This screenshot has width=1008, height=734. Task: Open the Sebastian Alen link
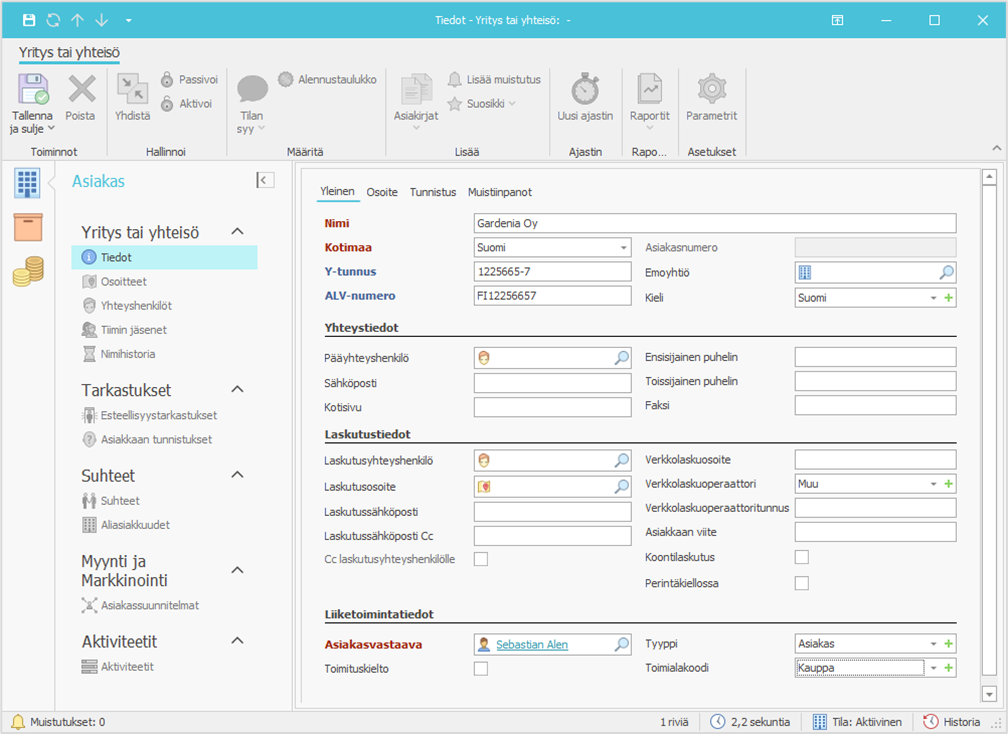click(x=532, y=645)
